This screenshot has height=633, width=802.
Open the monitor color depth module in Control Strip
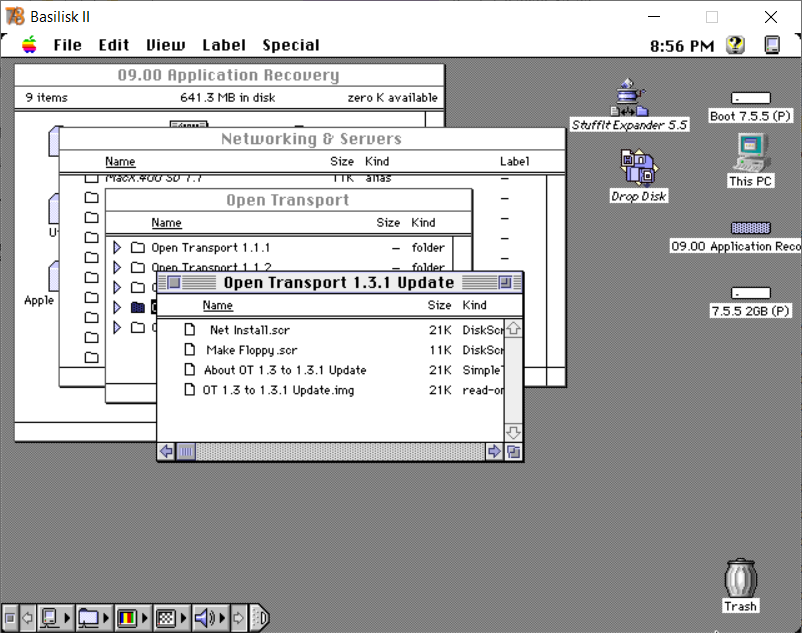(132, 618)
